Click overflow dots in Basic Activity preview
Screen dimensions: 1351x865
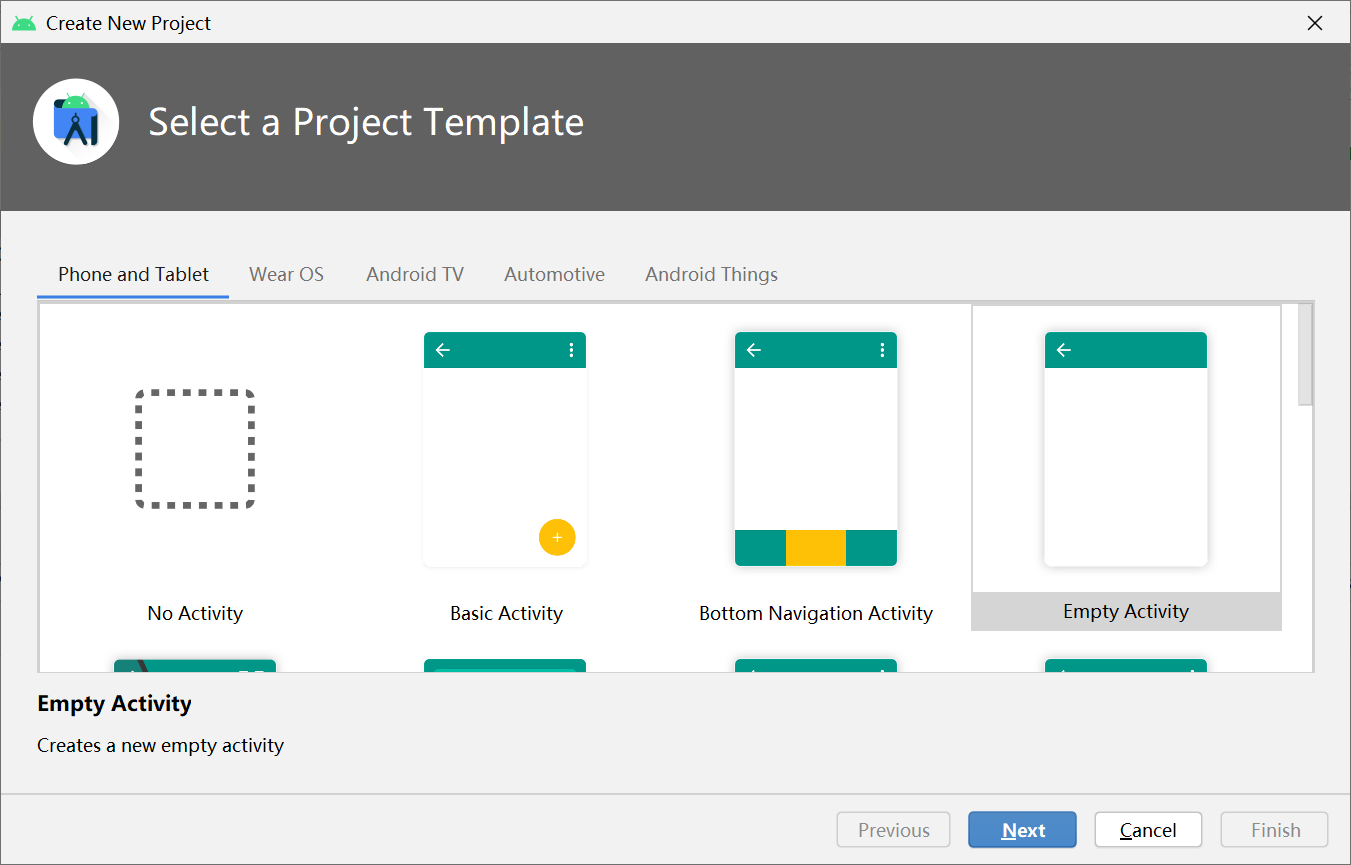tap(572, 350)
